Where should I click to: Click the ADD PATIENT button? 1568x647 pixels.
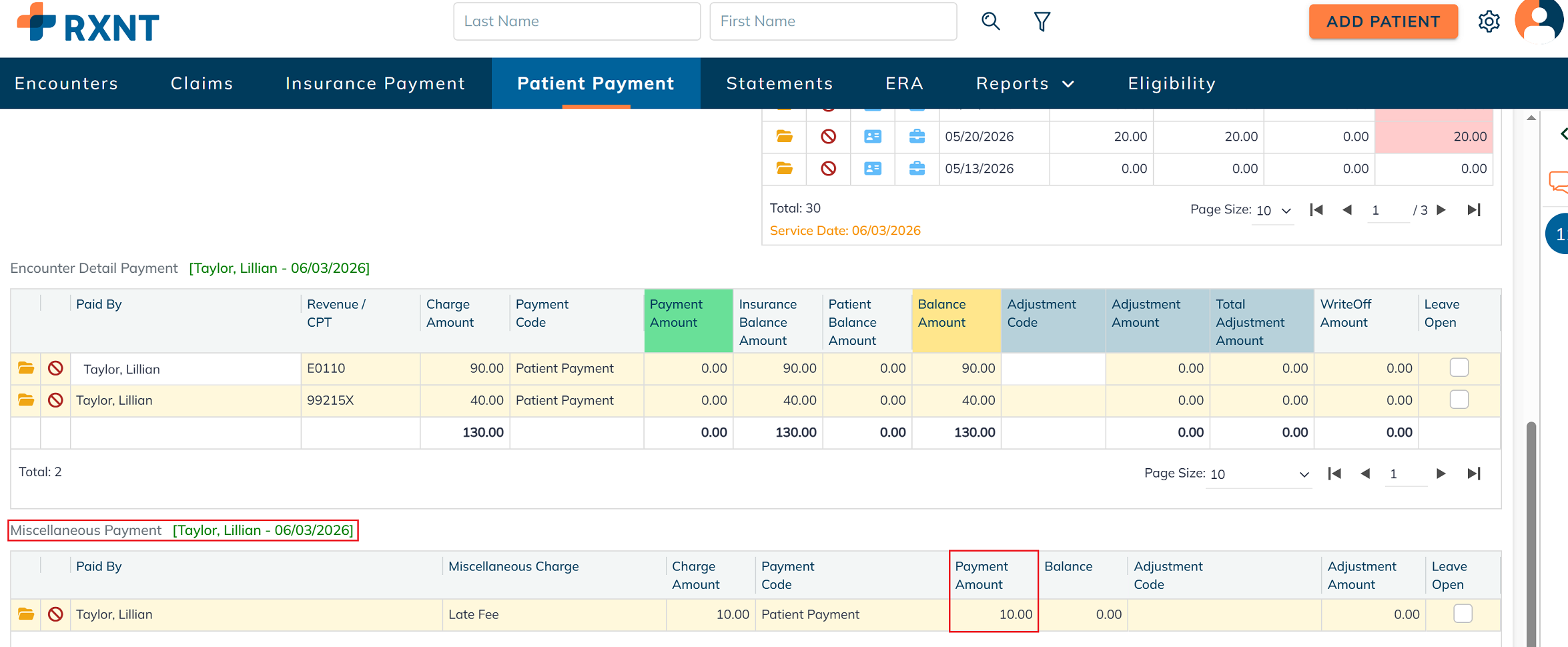(1383, 21)
